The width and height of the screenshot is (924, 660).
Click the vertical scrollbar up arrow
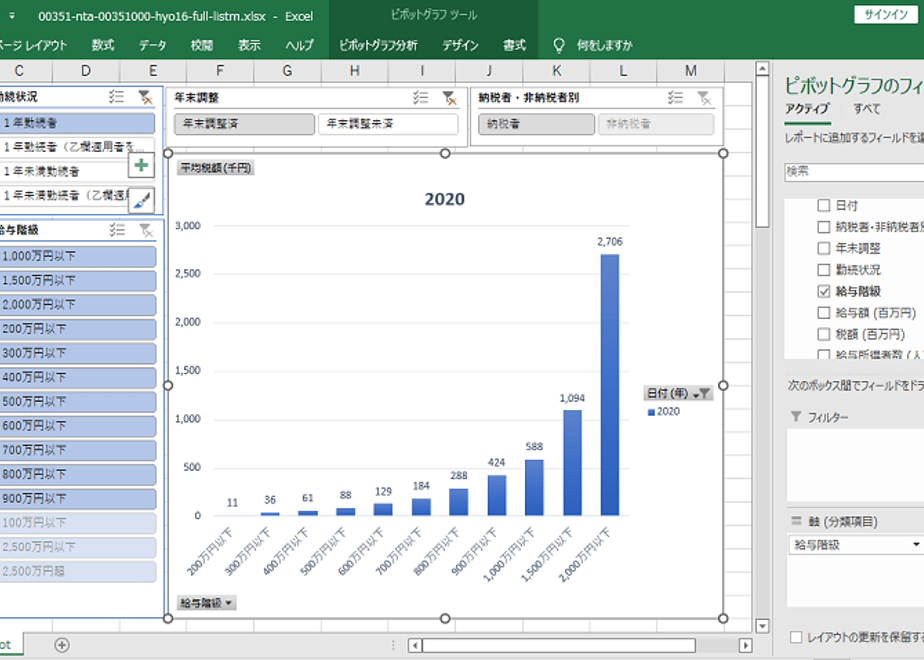pos(762,69)
